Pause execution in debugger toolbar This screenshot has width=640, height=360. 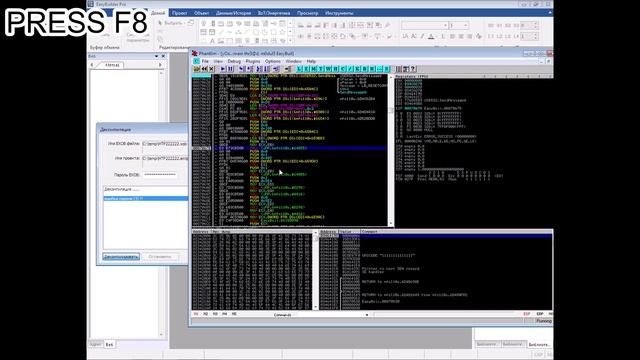click(x=230, y=69)
